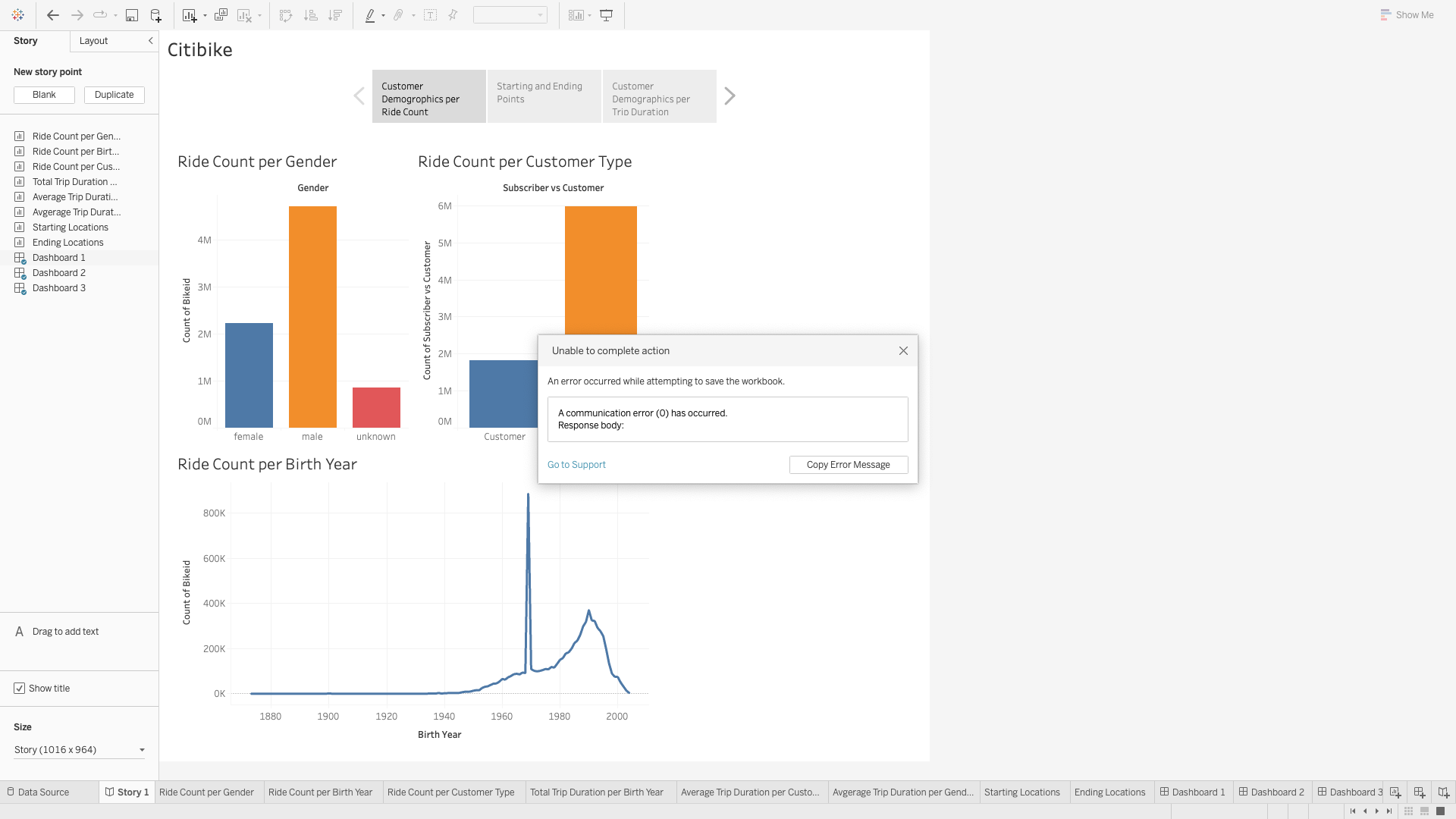Open the Size dropdown showing Story (1016 x 964)
Viewport: 1456px width, 819px height.
79,749
